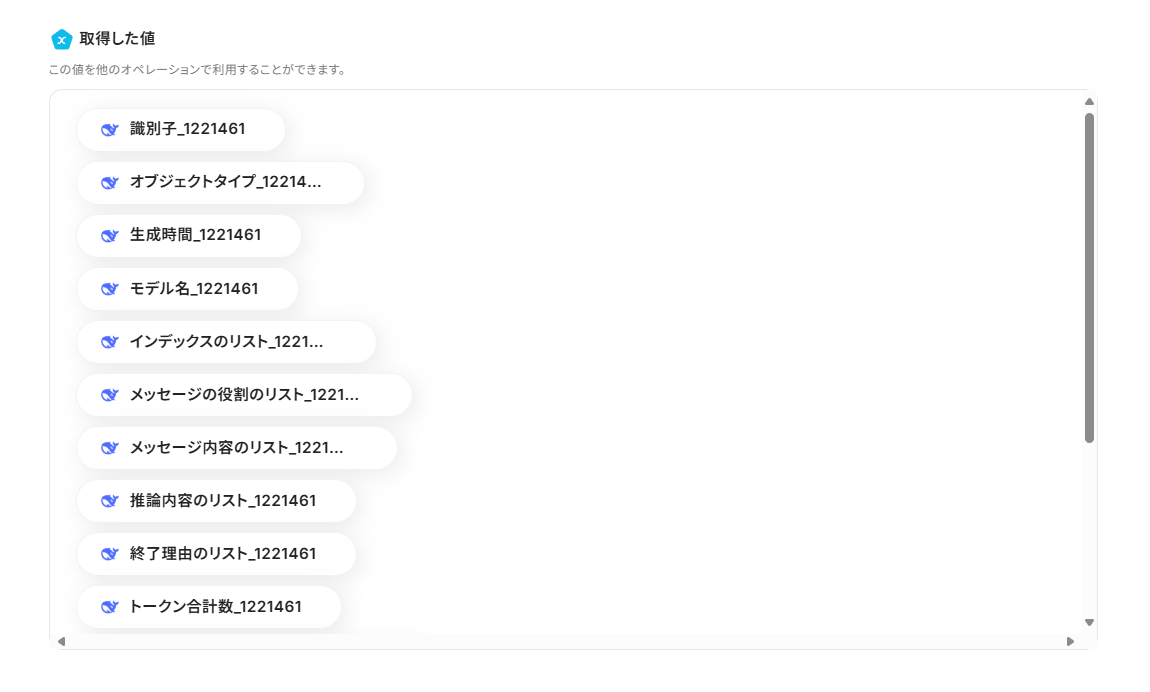Screen dimensions: 1150x692
Task: Click the whale icon beside モデル名_1221461
Action: tap(110, 289)
